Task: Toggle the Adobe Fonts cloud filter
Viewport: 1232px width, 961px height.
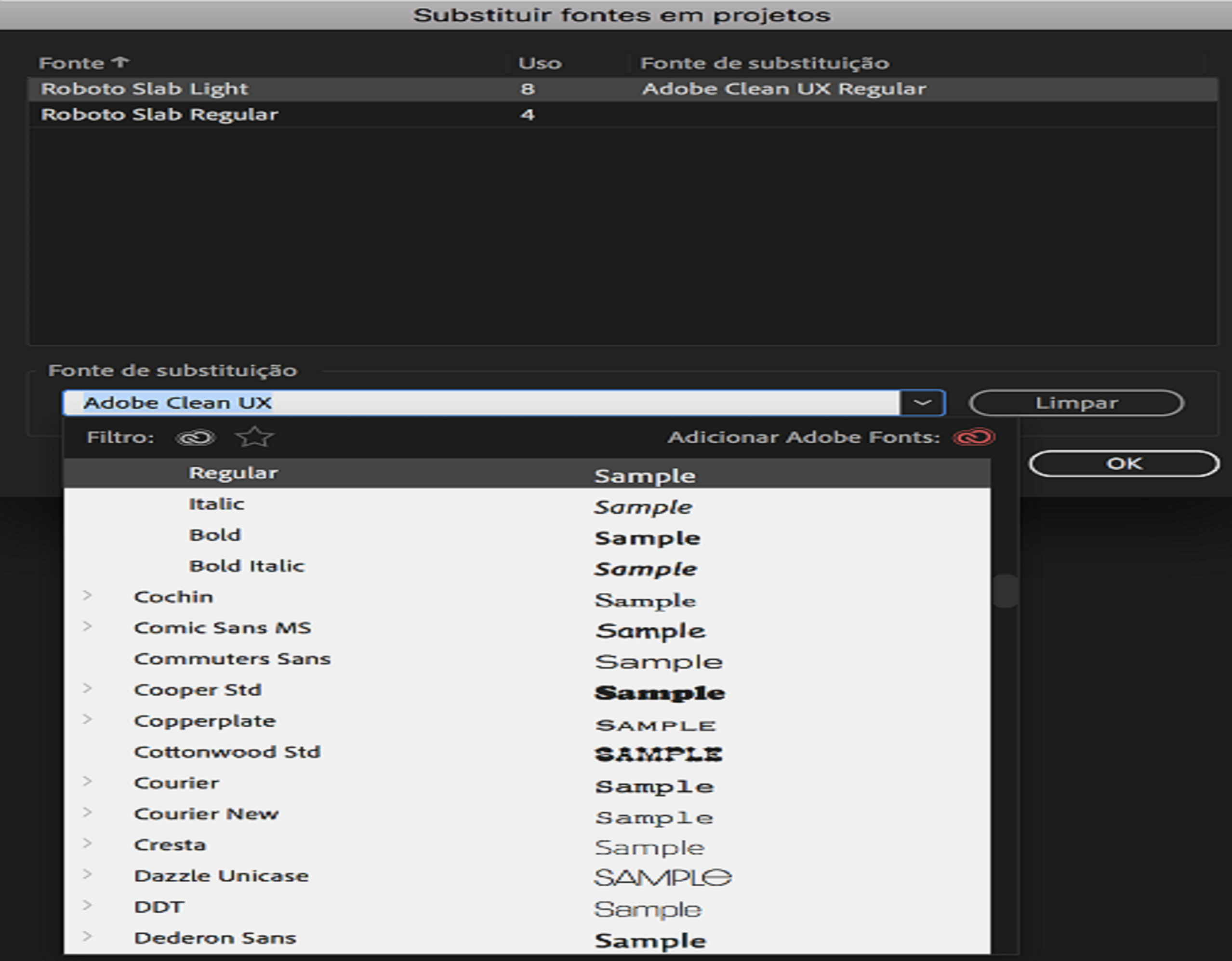Action: coord(195,437)
